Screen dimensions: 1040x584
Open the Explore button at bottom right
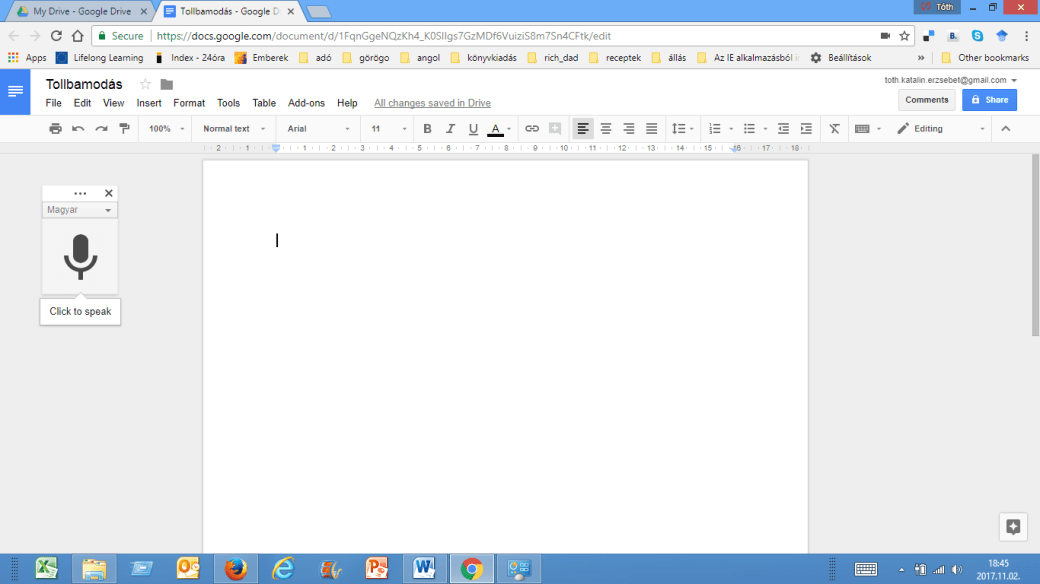[x=1012, y=527]
